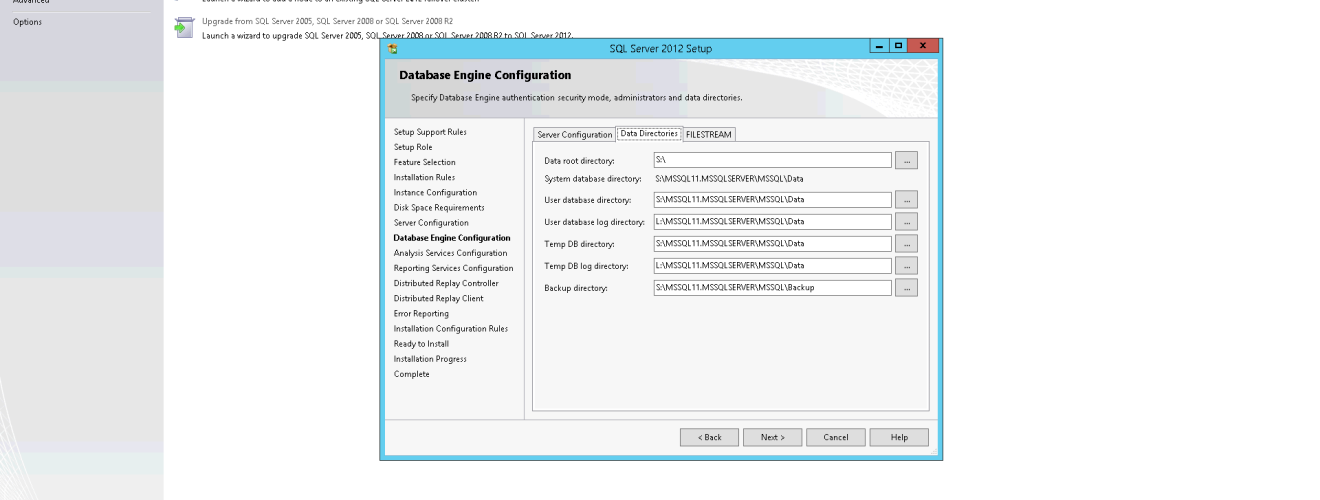Go back with the Back button

coord(709,437)
